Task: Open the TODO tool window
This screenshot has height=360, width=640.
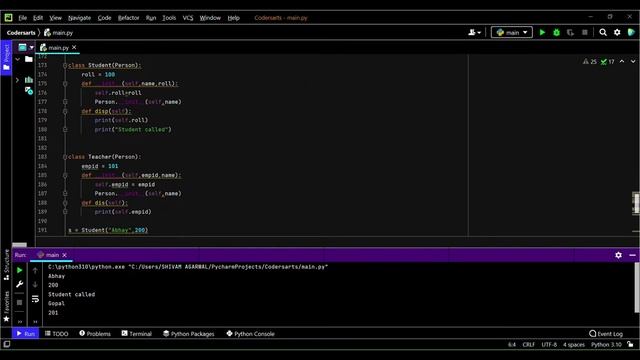Action: click(56, 334)
